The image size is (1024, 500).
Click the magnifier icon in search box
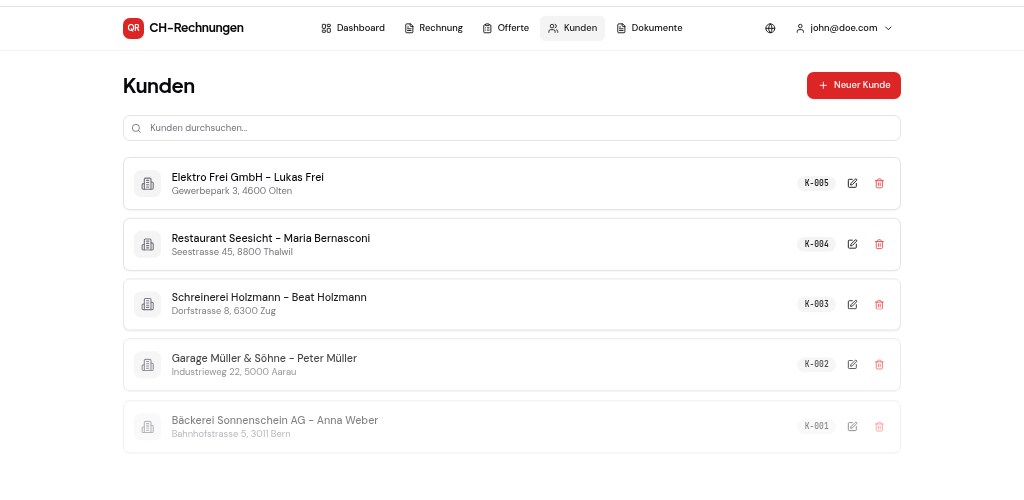136,129
